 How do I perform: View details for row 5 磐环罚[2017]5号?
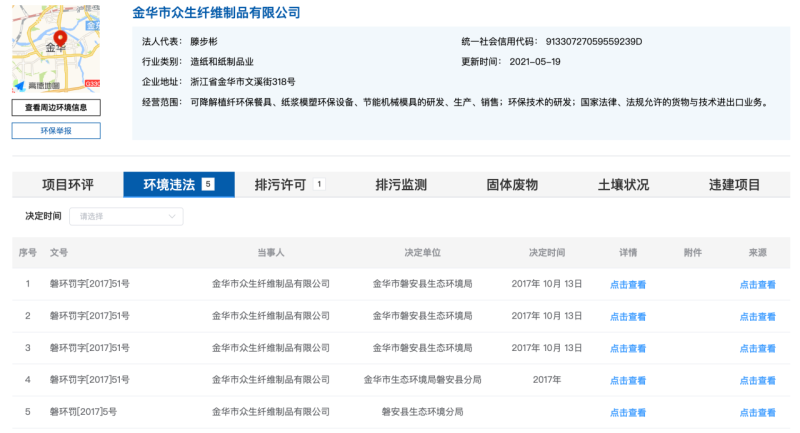(x=628, y=412)
